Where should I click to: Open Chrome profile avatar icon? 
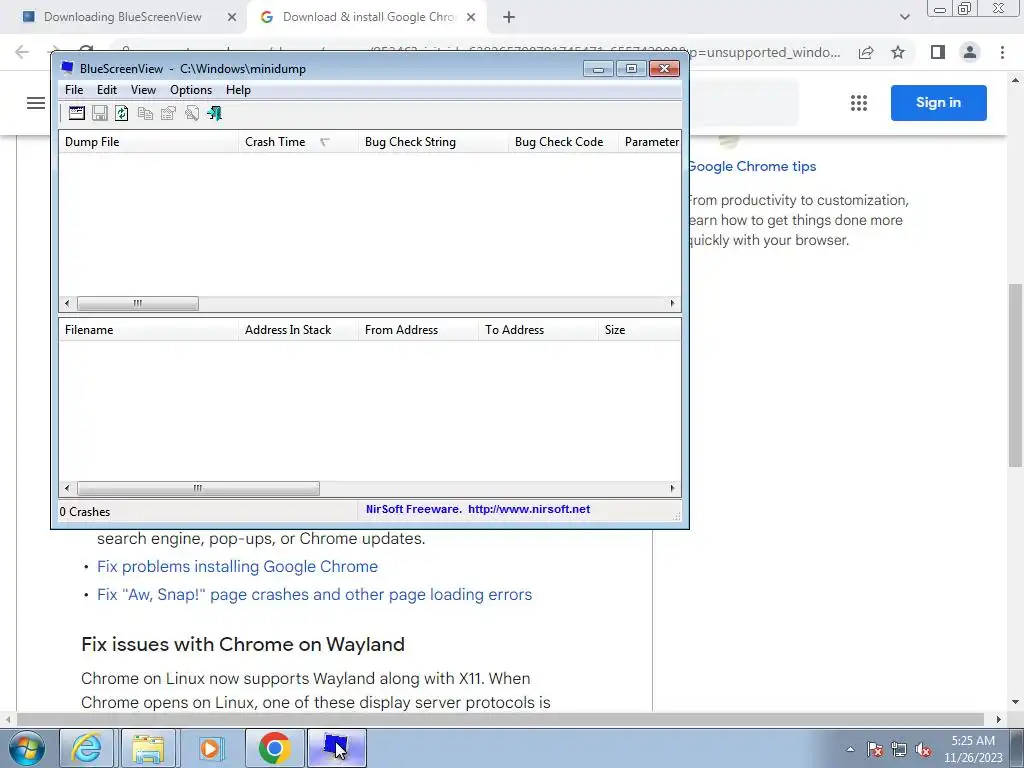[x=970, y=52]
